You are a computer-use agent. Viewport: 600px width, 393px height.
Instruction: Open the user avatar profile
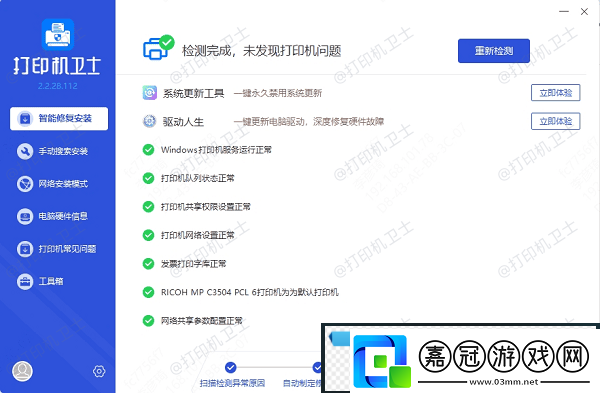22,371
